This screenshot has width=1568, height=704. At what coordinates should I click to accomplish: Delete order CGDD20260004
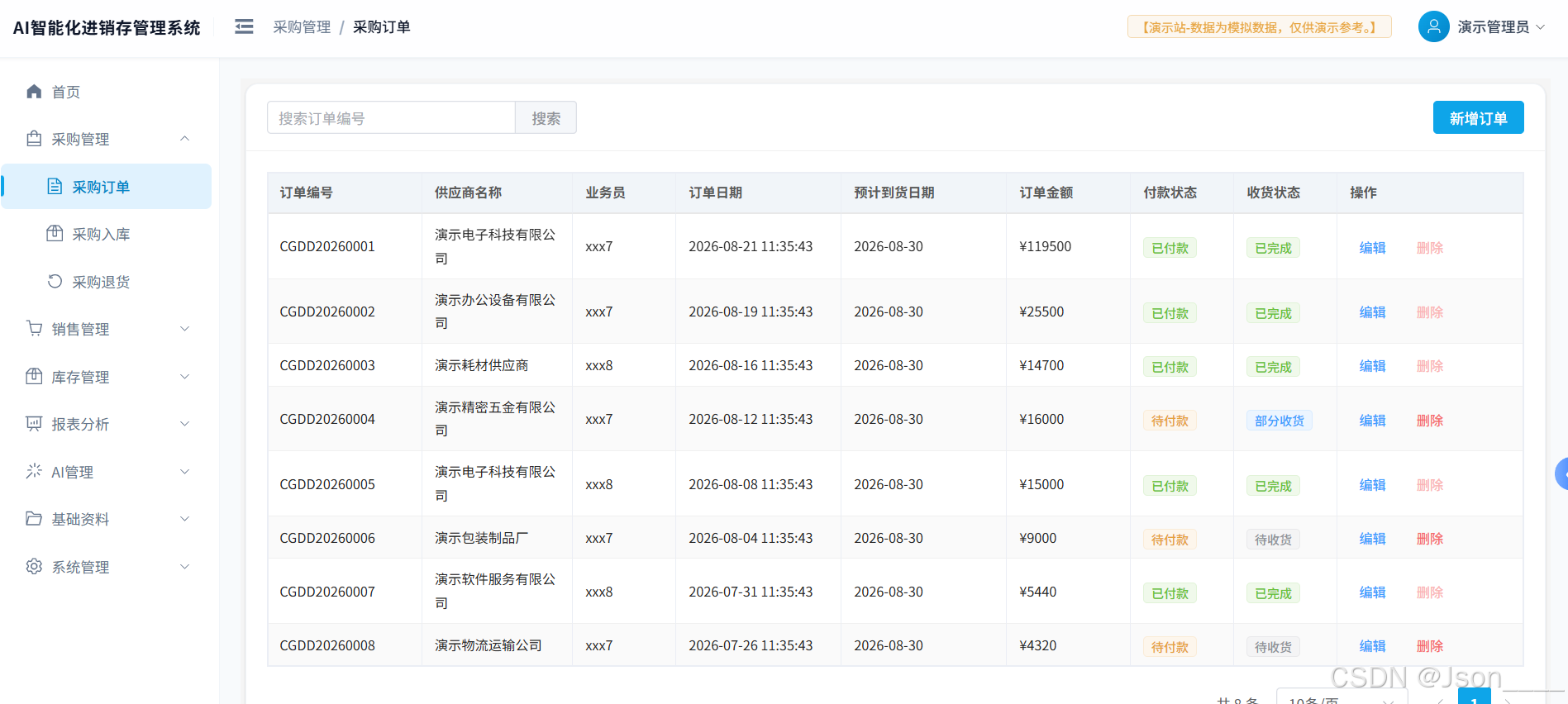click(x=1430, y=421)
